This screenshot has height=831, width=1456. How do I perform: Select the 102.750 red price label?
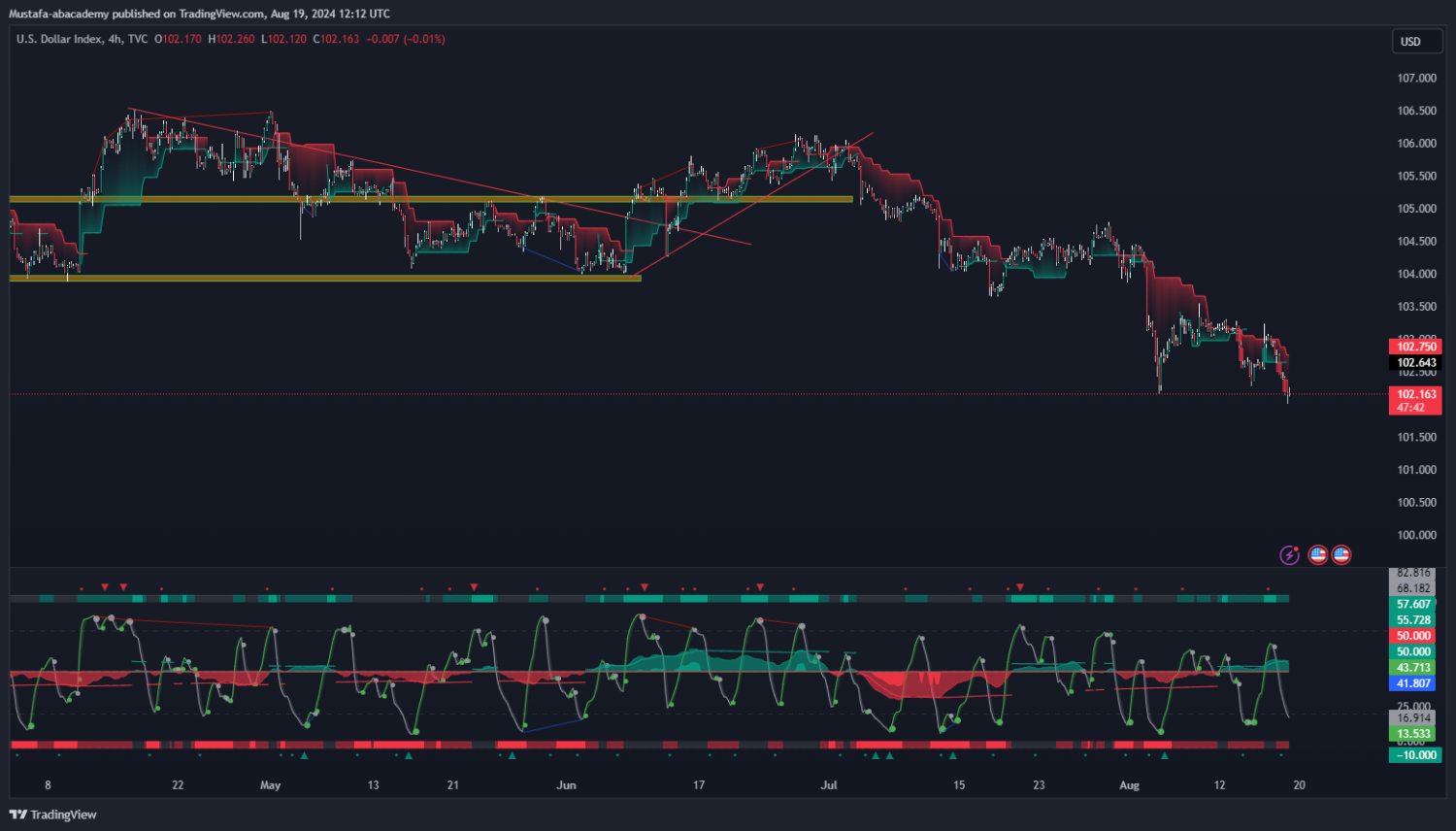coord(1415,347)
